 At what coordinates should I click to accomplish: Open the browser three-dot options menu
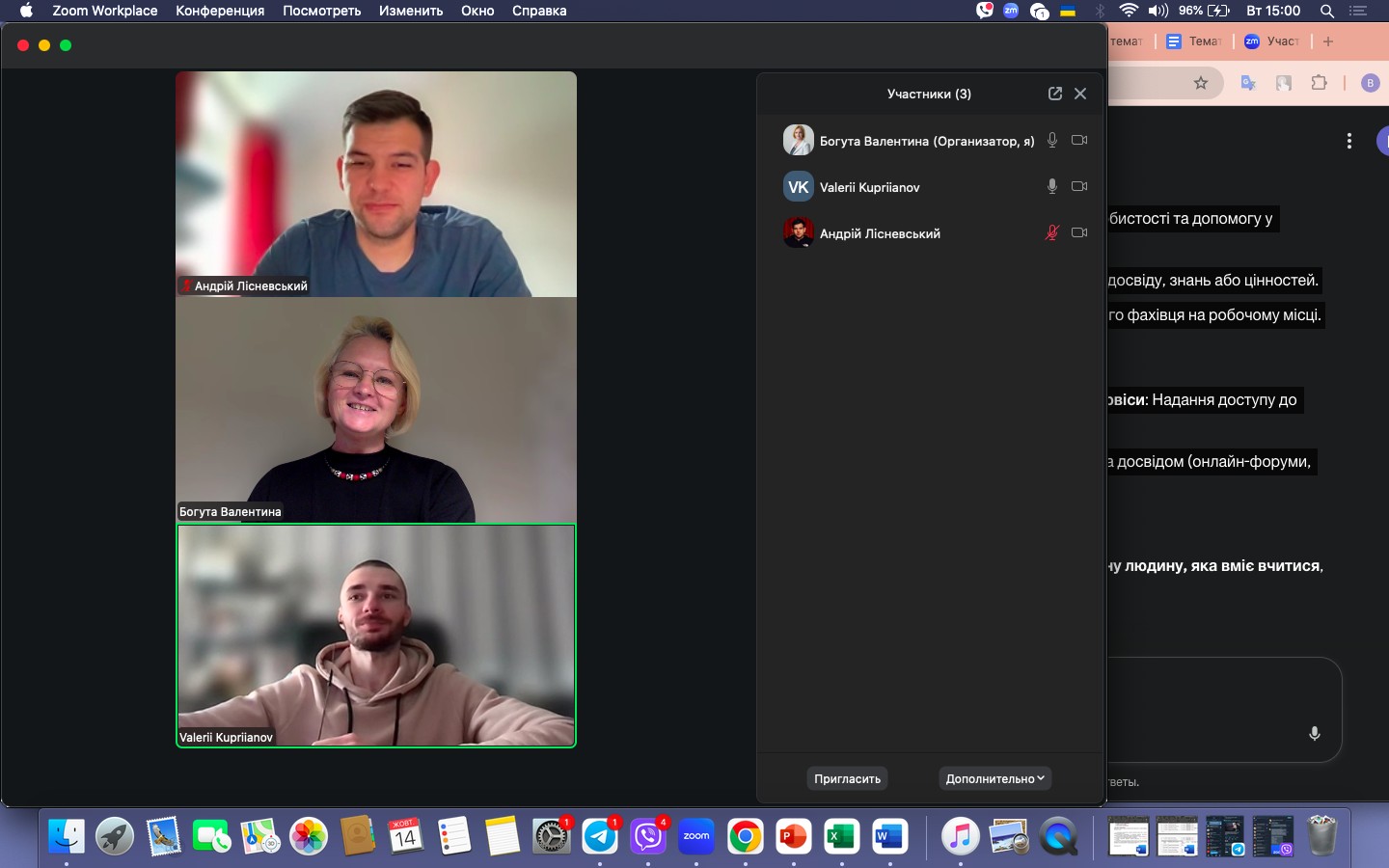click(x=1348, y=142)
